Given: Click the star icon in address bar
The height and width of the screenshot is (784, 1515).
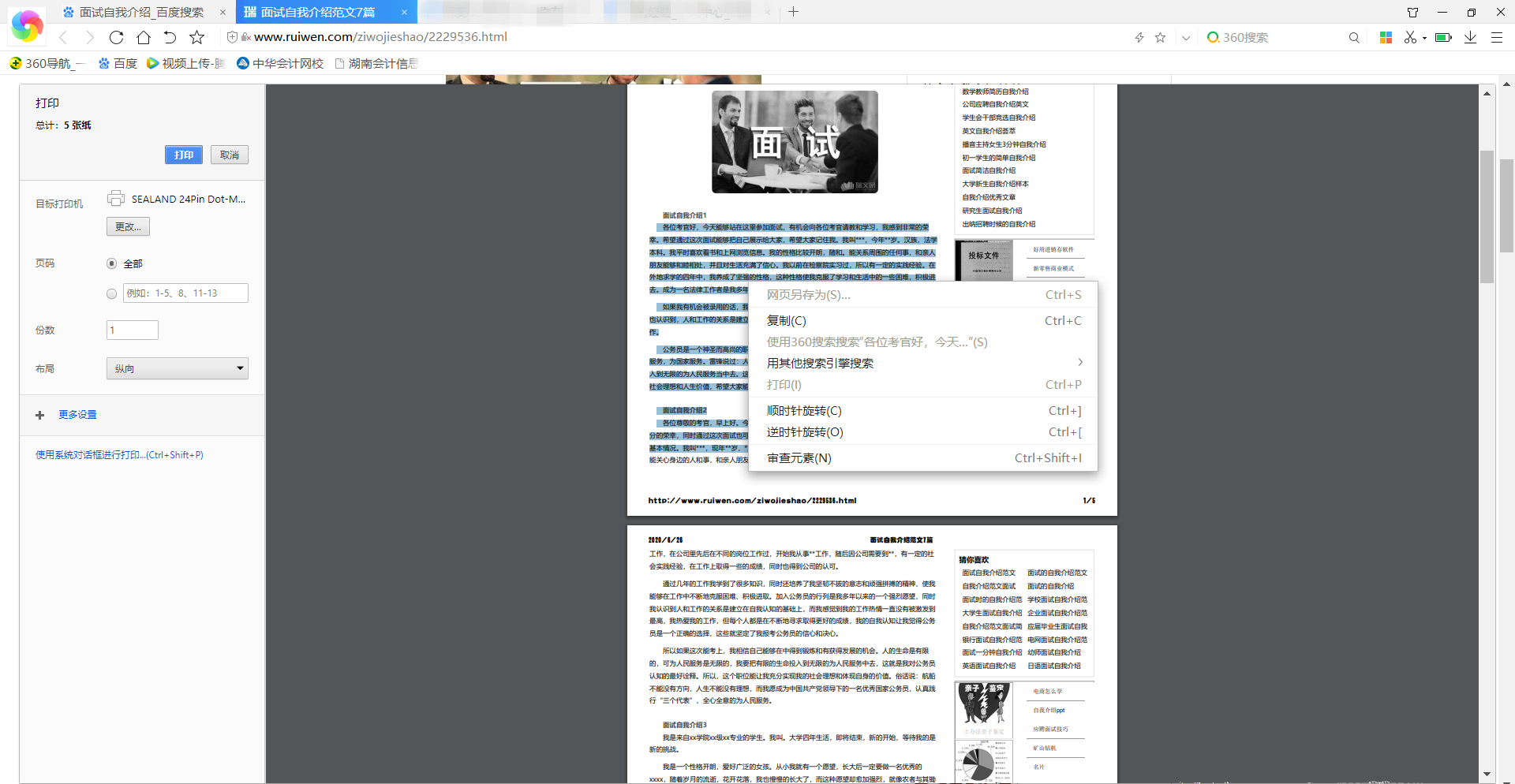Looking at the screenshot, I should tap(1160, 37).
